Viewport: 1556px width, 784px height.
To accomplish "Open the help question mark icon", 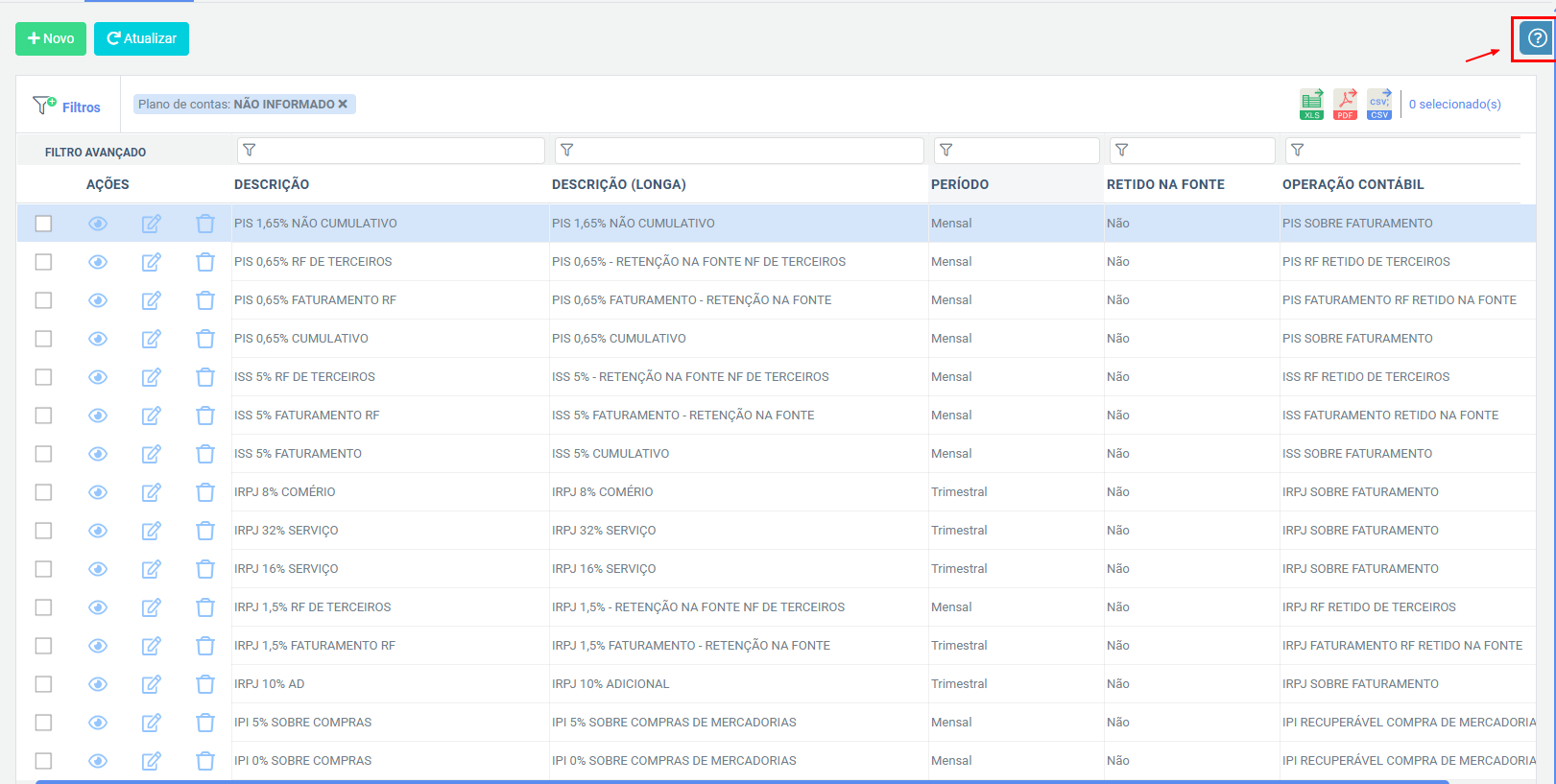I will point(1537,38).
